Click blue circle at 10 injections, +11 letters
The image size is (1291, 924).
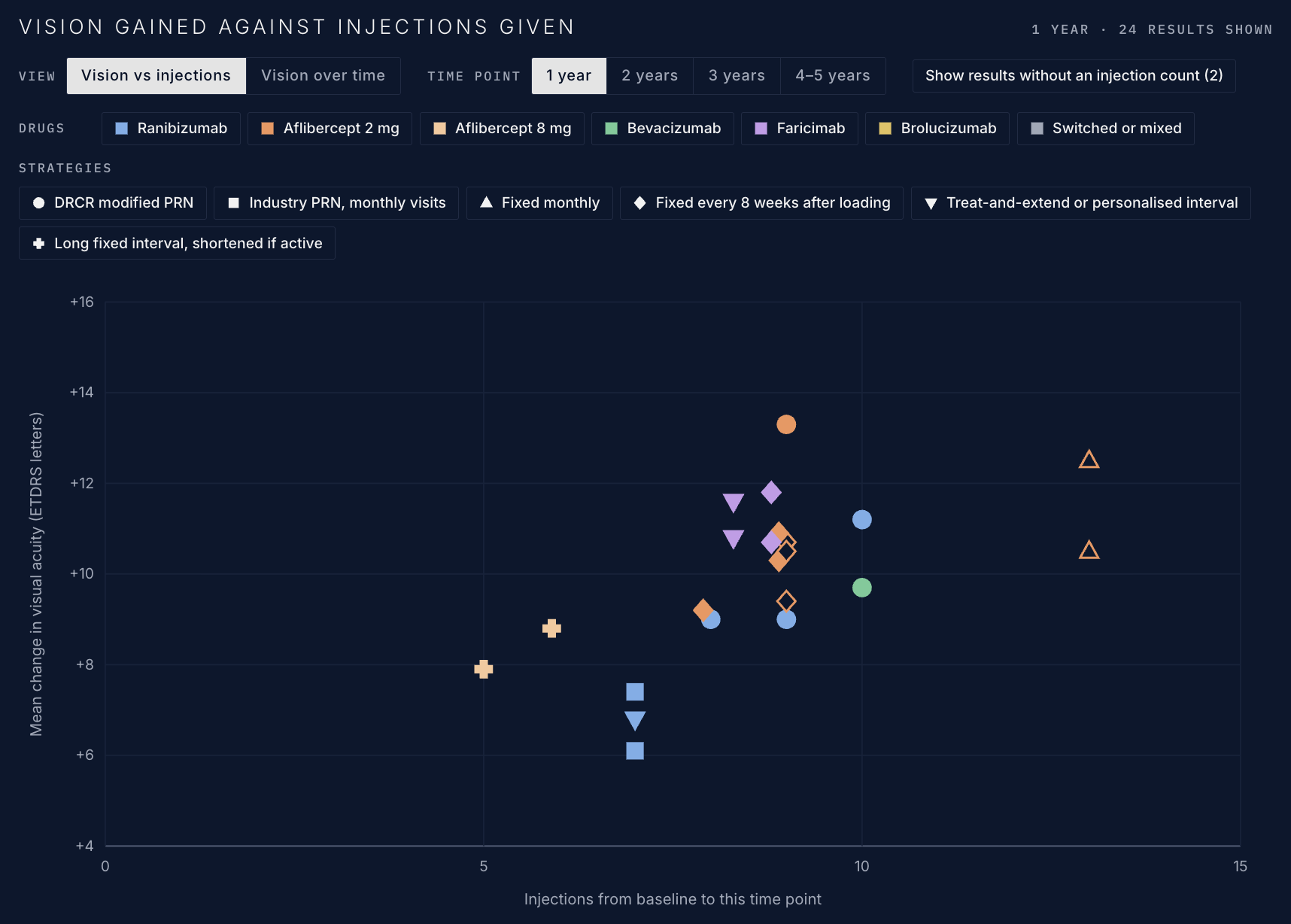(862, 519)
